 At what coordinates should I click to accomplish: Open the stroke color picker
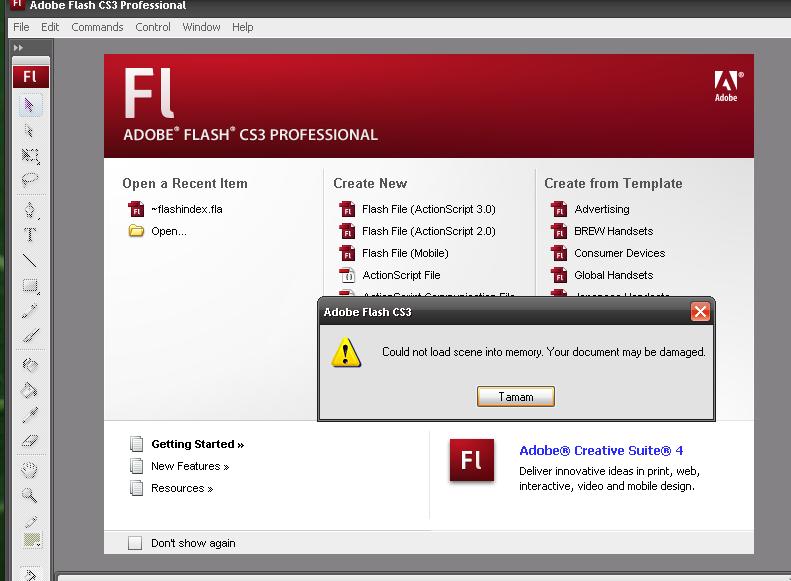pos(31,540)
